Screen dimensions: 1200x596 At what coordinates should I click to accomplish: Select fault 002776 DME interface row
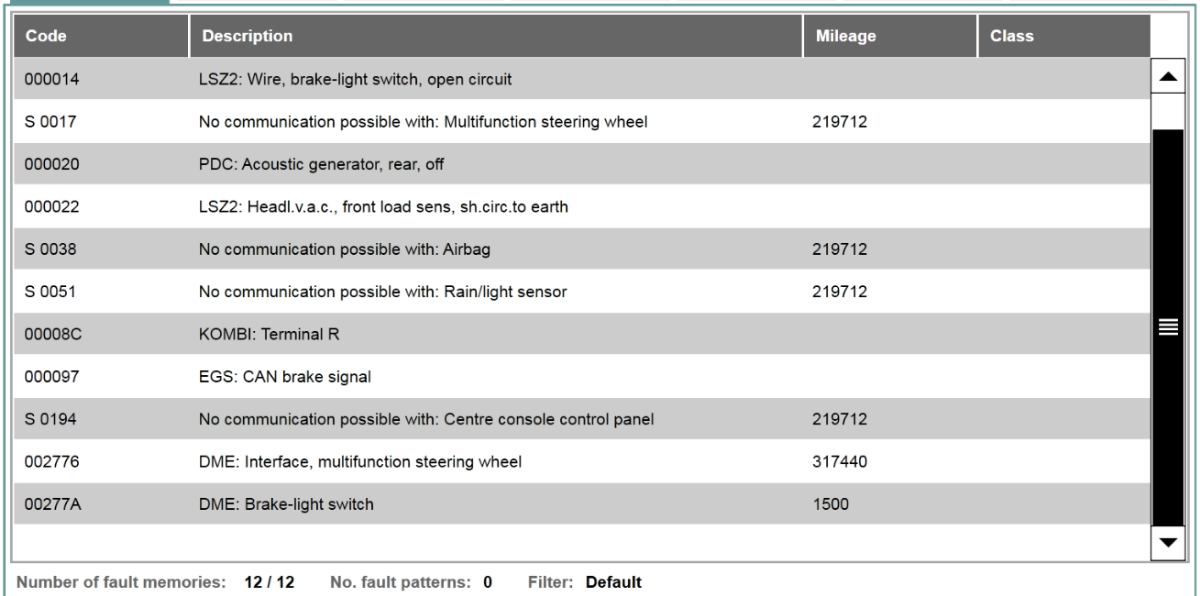coord(583,462)
